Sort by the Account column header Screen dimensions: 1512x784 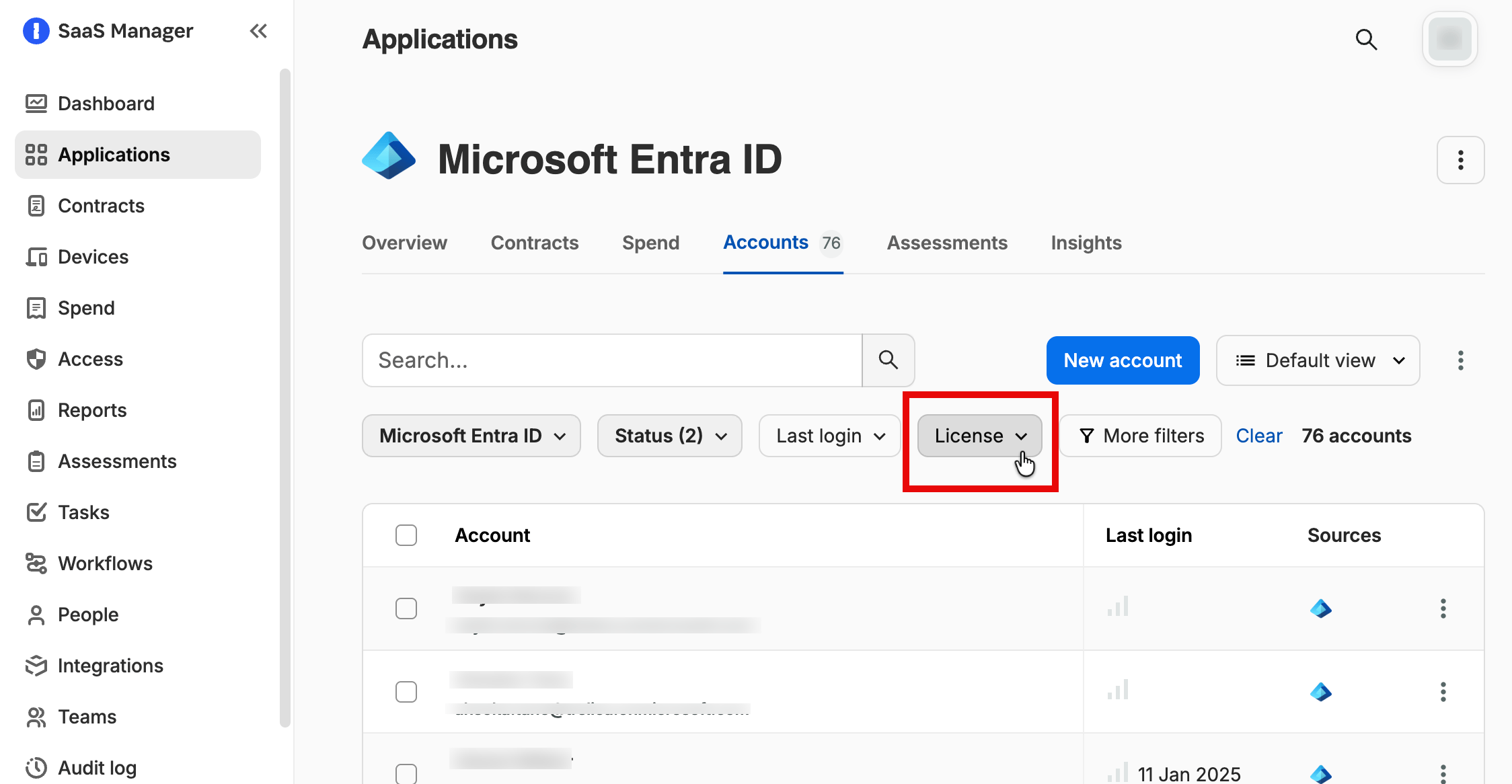[492, 535]
